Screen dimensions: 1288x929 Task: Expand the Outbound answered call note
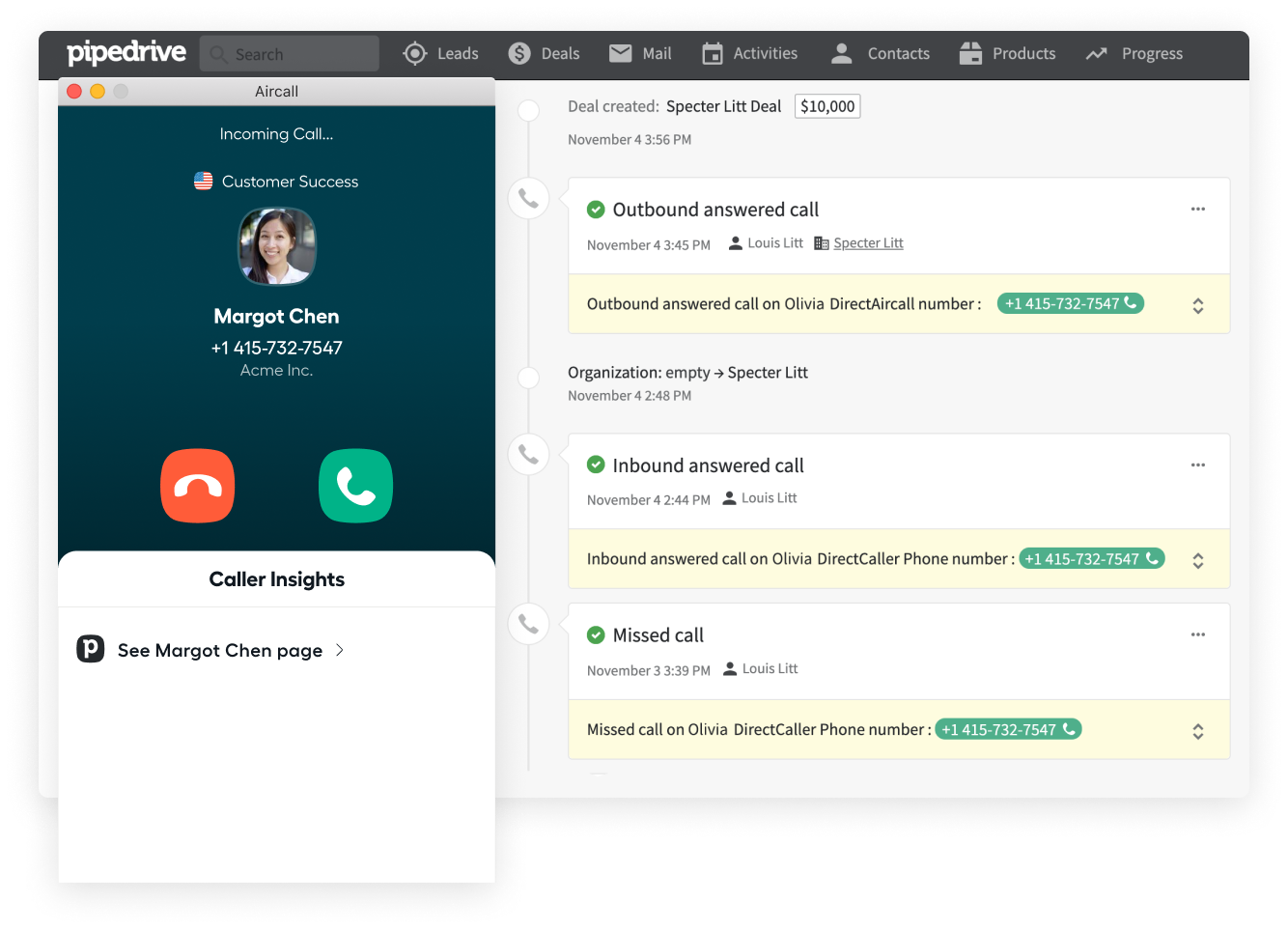1198,306
